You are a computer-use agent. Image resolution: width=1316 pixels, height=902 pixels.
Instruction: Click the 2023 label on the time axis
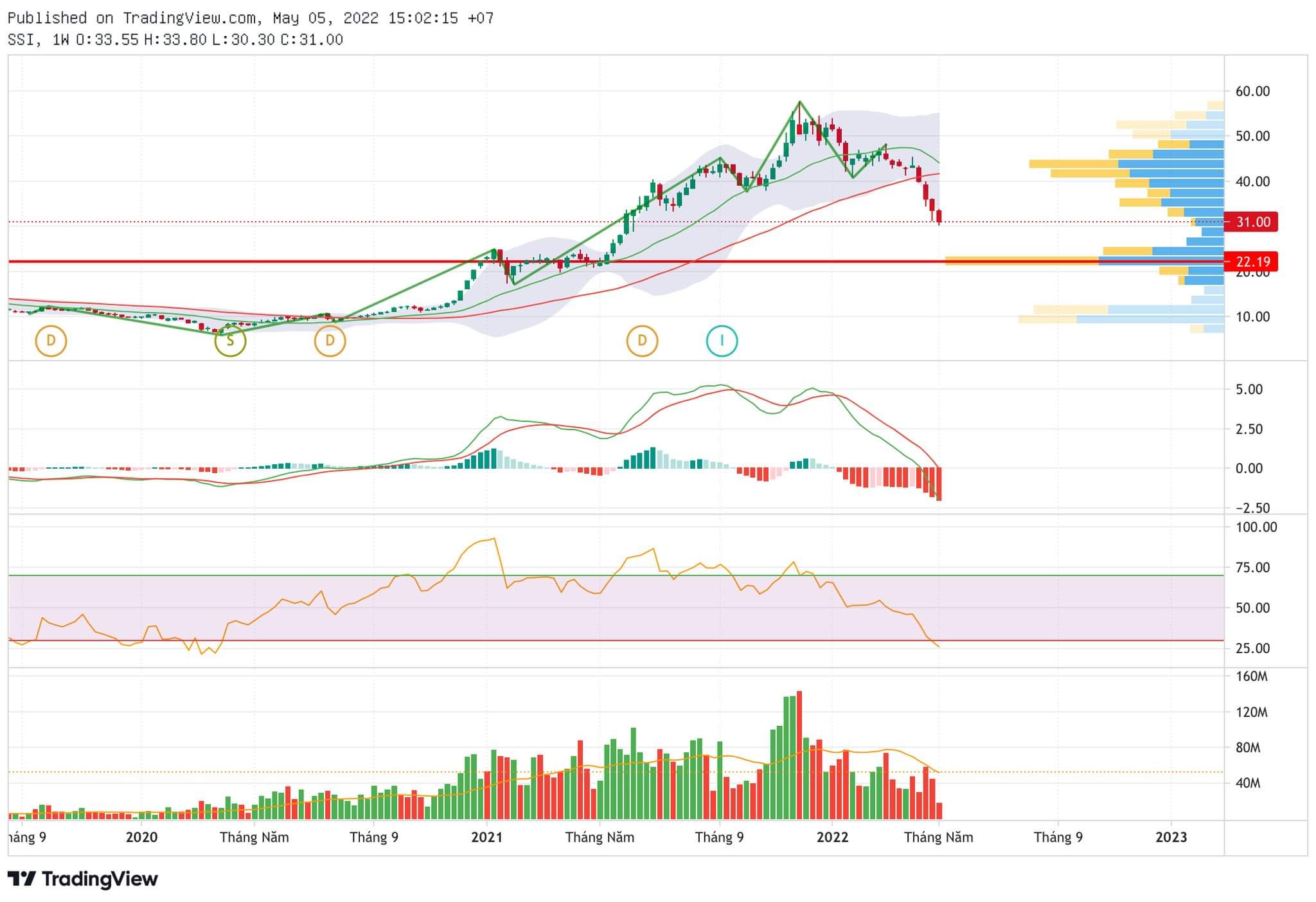click(x=1171, y=837)
